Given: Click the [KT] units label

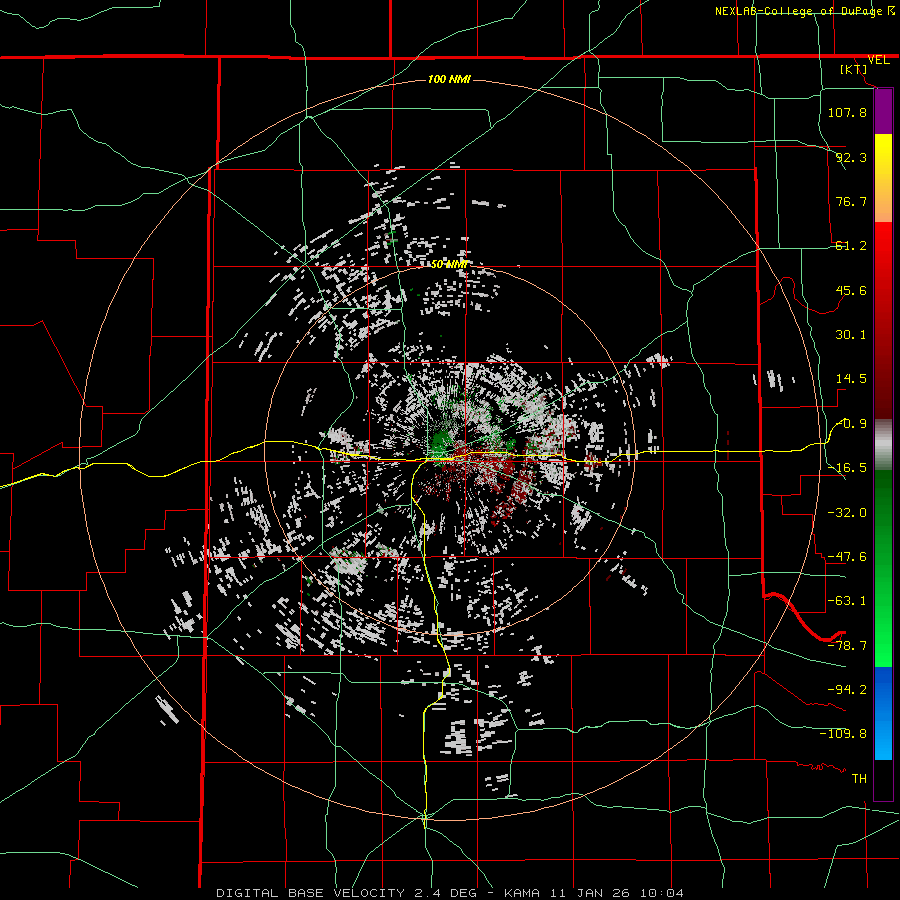Looking at the screenshot, I should tap(854, 69).
